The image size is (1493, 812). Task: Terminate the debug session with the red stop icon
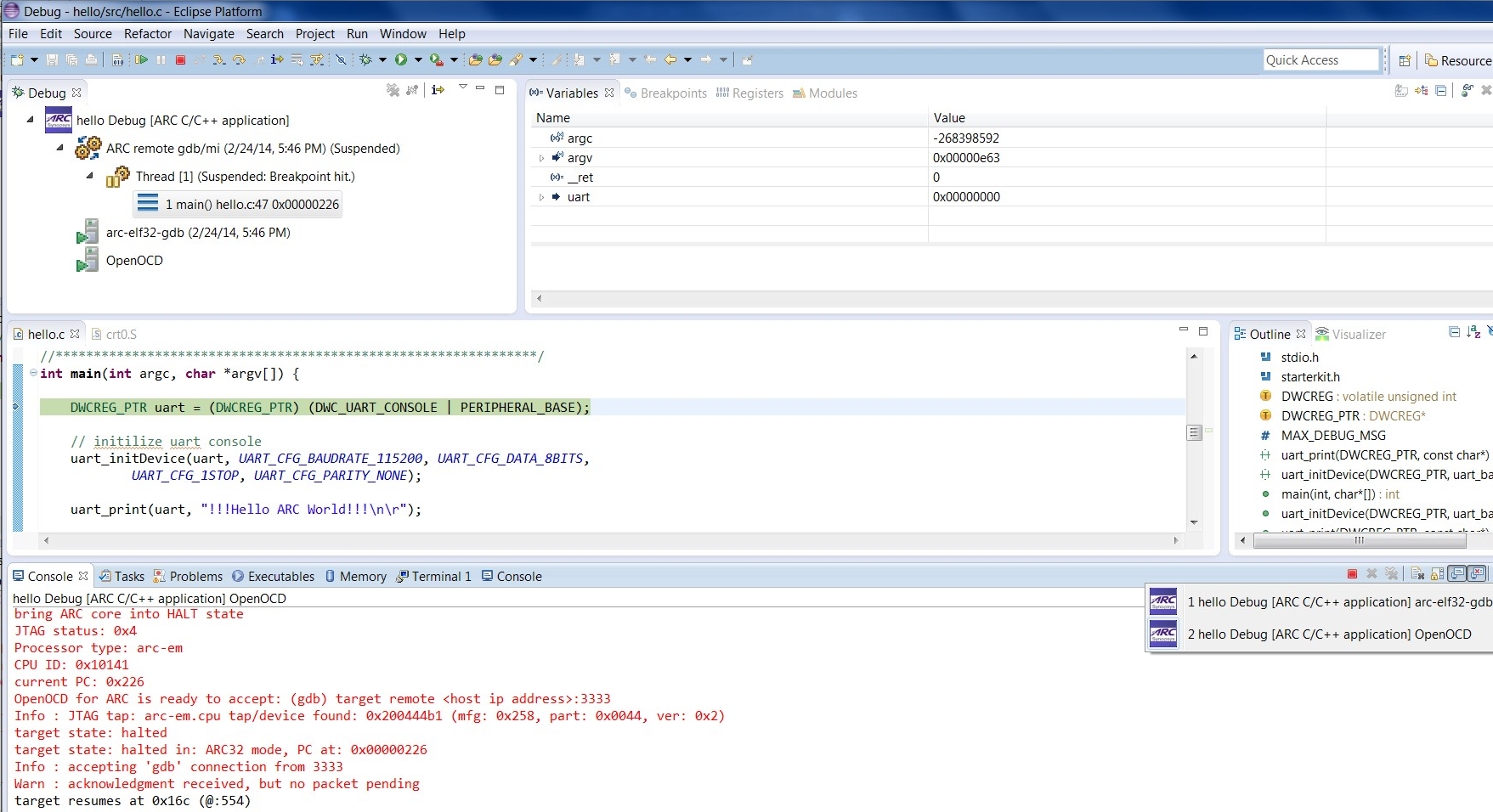click(180, 59)
